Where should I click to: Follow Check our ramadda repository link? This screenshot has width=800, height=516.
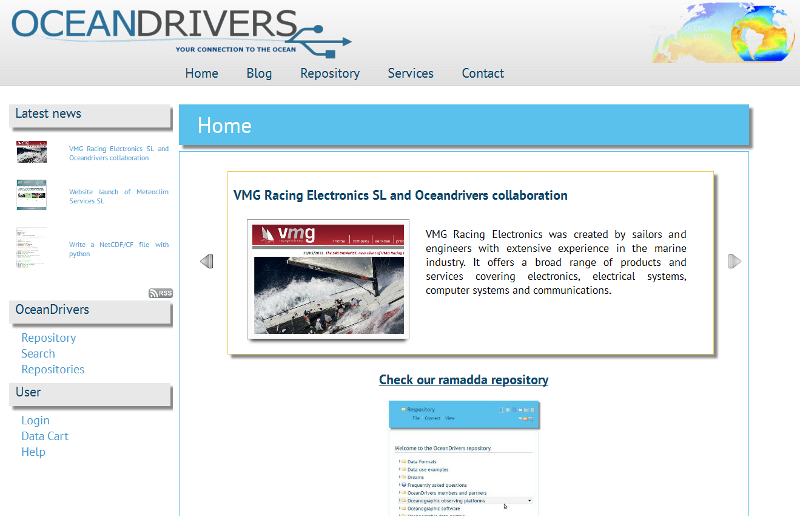pos(463,380)
